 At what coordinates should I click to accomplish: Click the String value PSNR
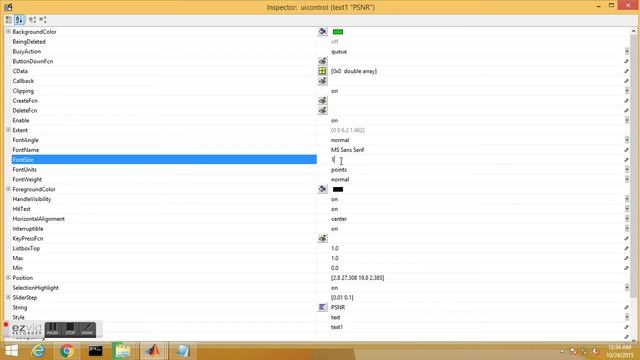[x=338, y=307]
